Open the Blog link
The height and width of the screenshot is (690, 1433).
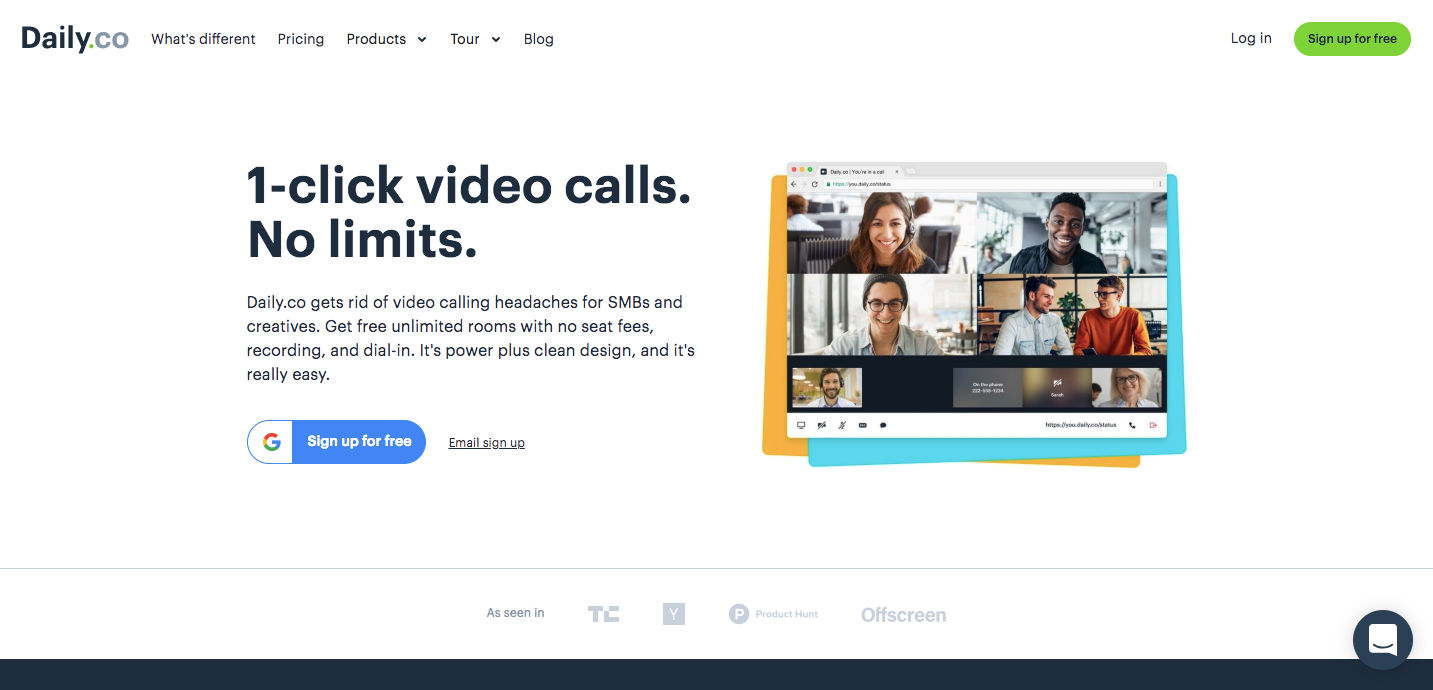pos(539,39)
